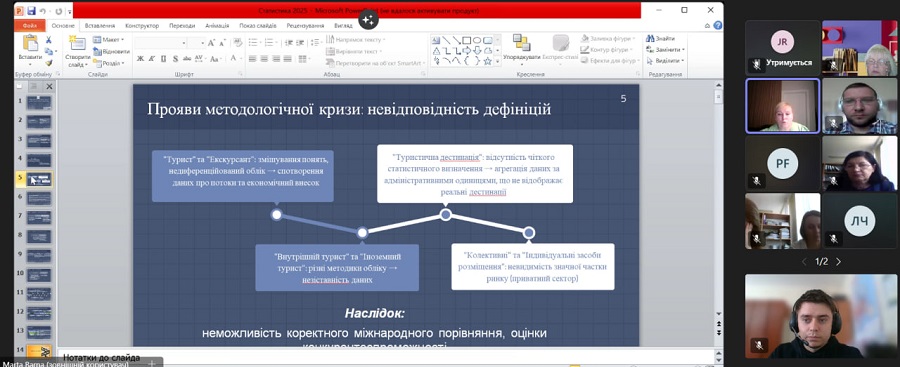900x367 pixels.
Task: Select slide 8 thumbnail in panel
Action: (x=39, y=236)
